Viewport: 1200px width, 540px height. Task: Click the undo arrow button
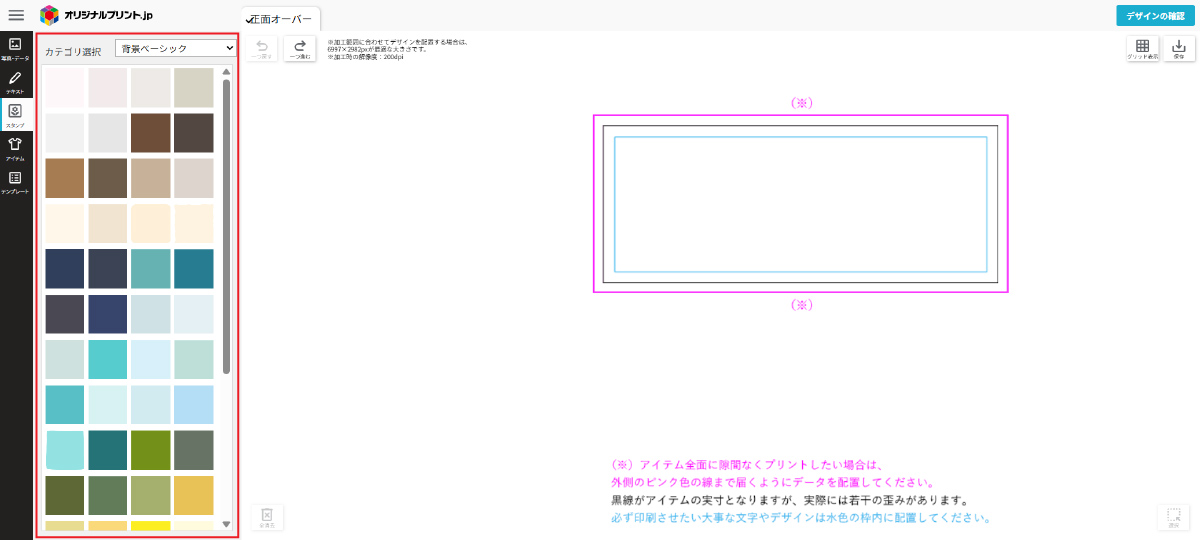262,49
